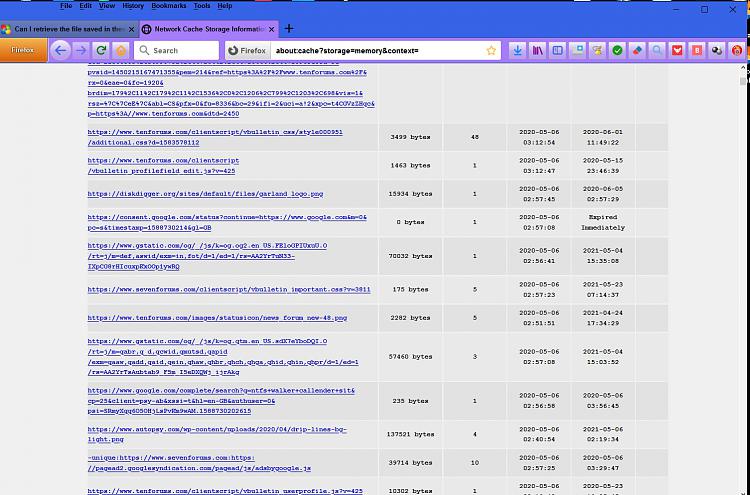The image size is (750, 495).
Task: Open the Library books icon
Action: (538, 50)
